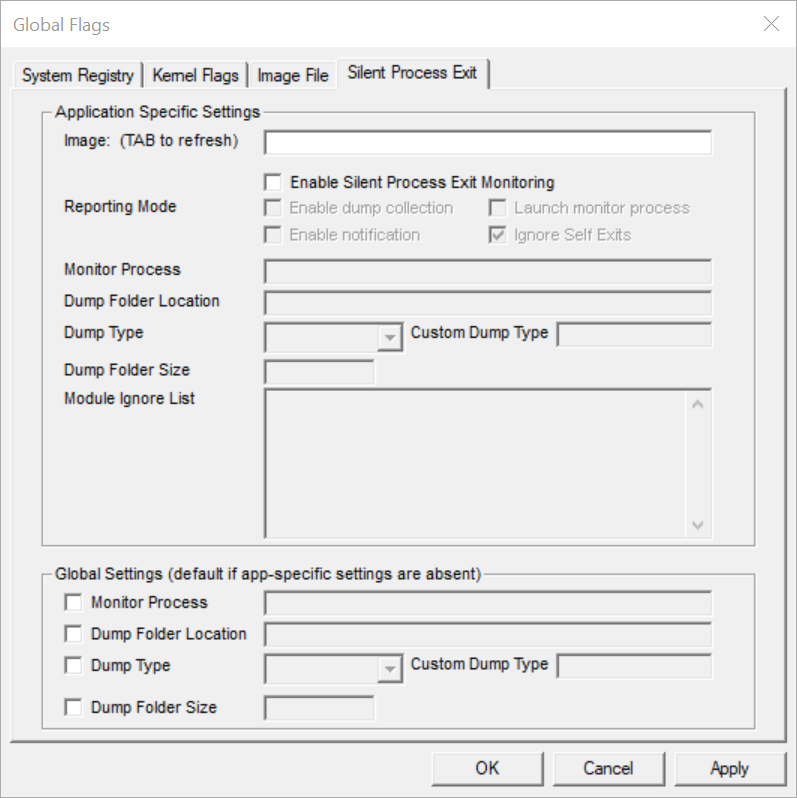Click Module Ignore List scroll down arrow
Image resolution: width=797 pixels, height=798 pixels.
point(698,525)
